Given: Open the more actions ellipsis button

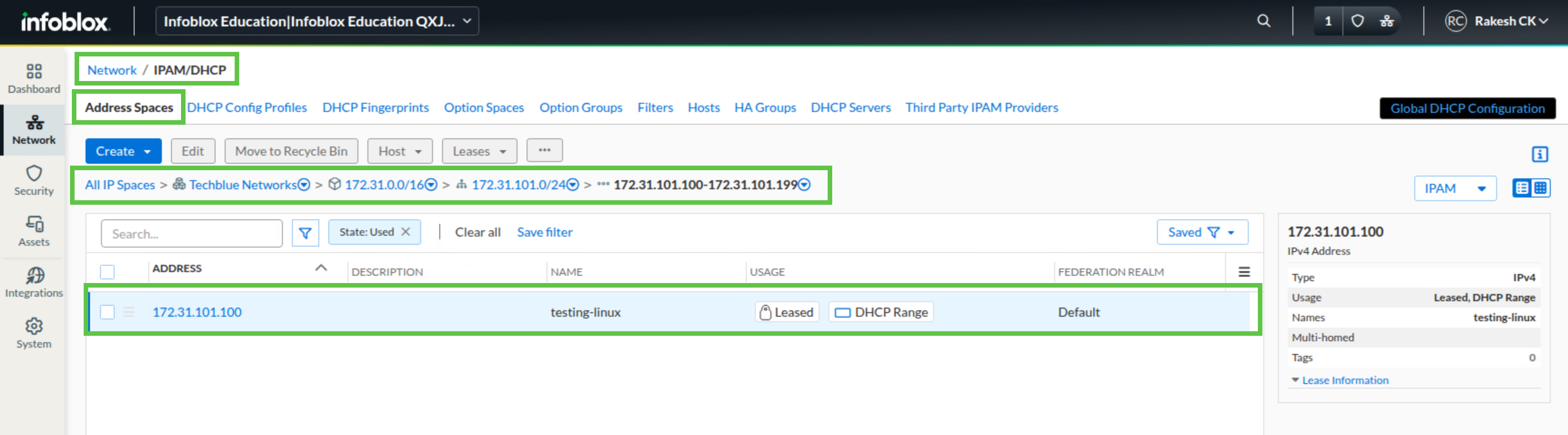Looking at the screenshot, I should [x=544, y=151].
